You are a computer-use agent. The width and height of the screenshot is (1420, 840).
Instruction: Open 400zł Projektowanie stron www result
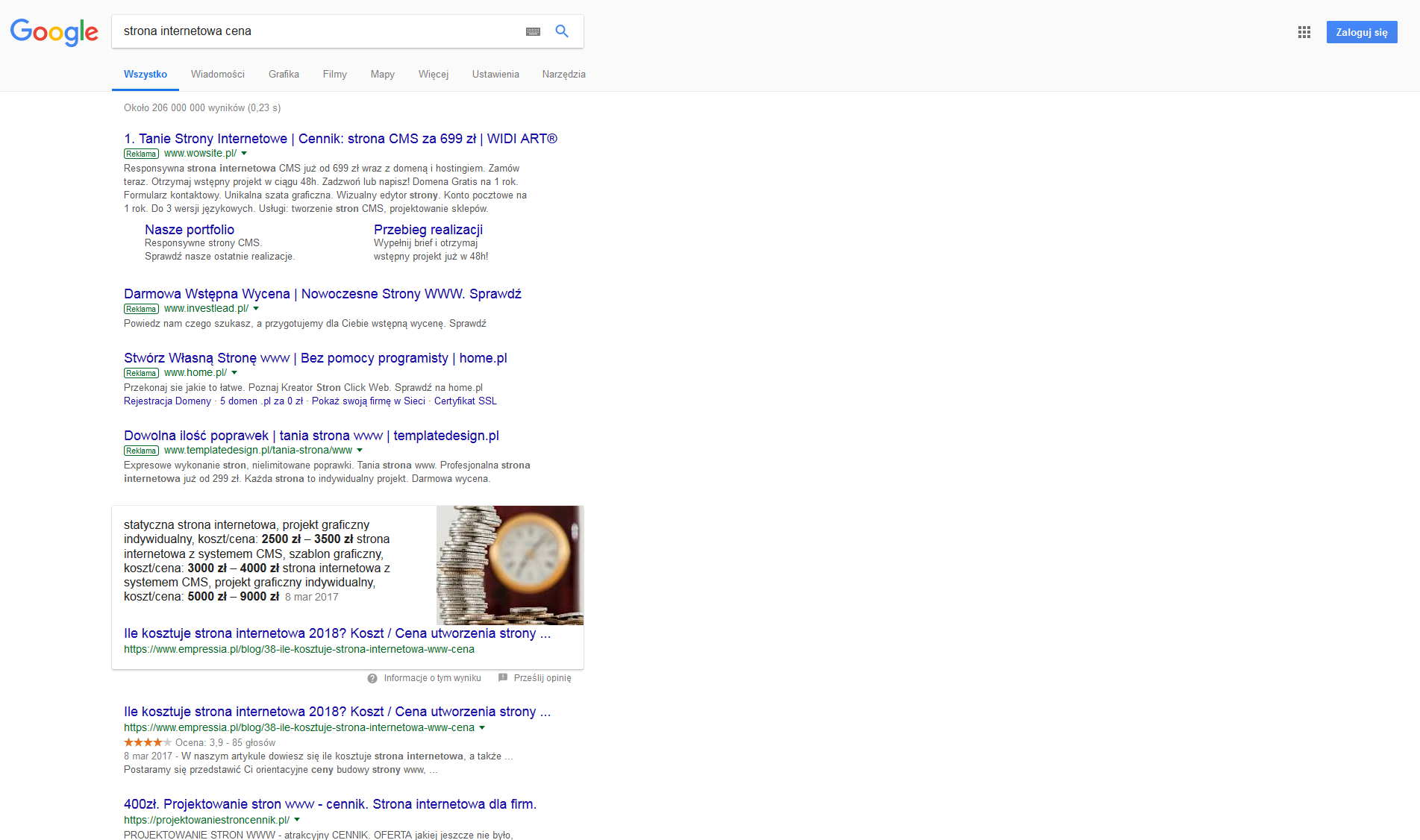330,804
